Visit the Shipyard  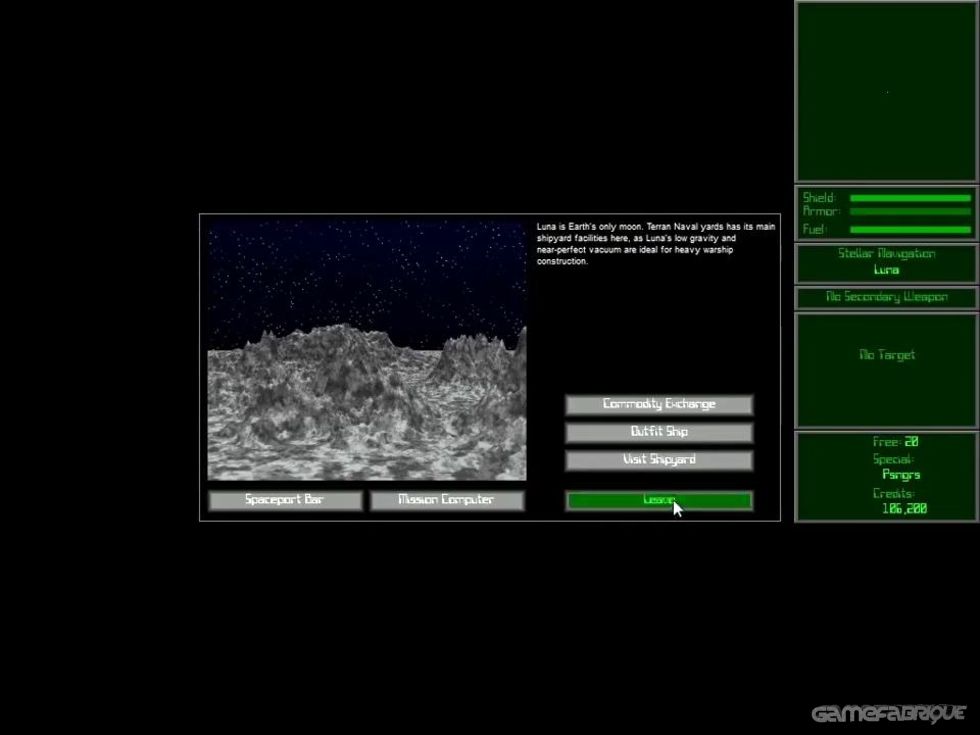tap(659, 460)
